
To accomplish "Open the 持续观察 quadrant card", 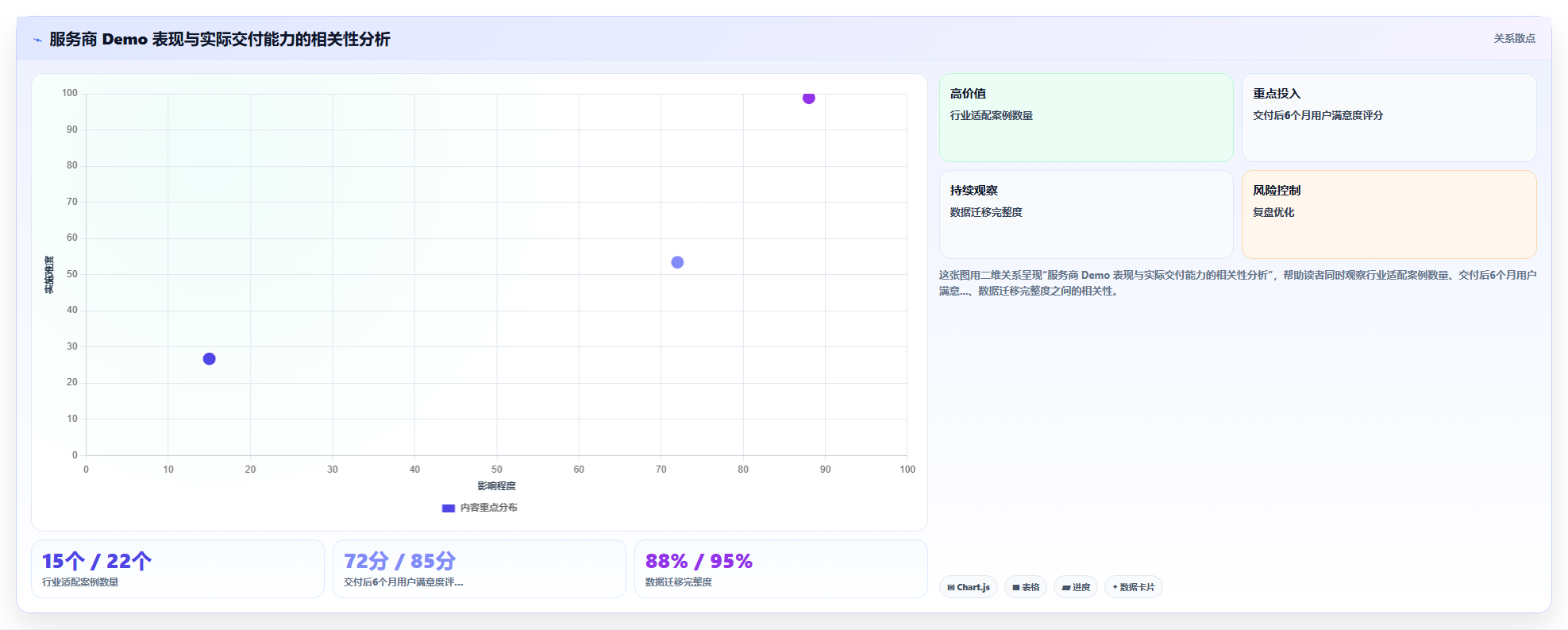I will (x=1086, y=215).
